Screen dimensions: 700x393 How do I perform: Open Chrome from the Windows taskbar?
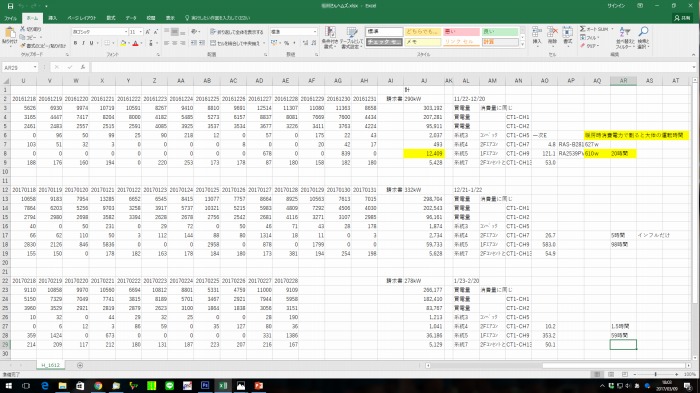(98, 385)
